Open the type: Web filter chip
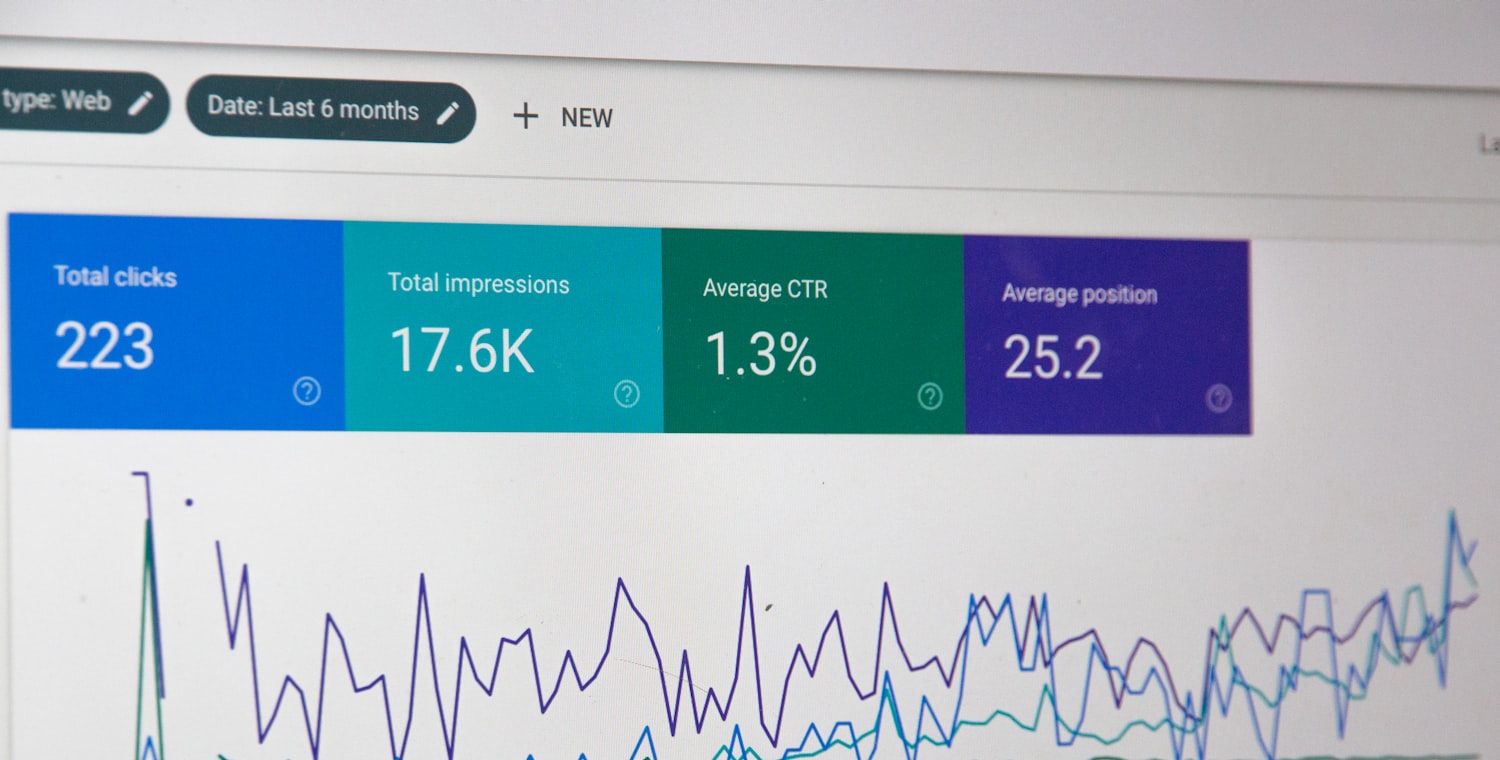The width and height of the screenshot is (1500, 760). pyautogui.click(x=80, y=101)
